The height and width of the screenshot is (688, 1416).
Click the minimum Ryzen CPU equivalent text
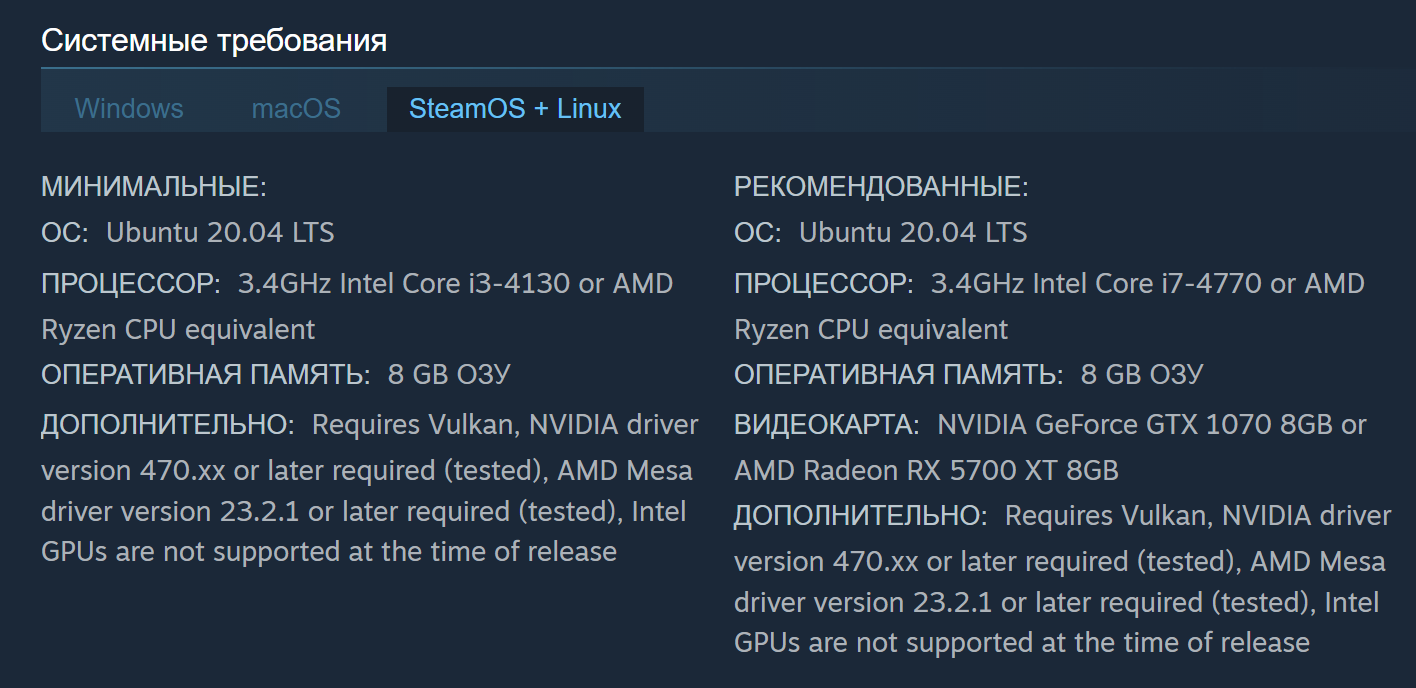pos(178,330)
